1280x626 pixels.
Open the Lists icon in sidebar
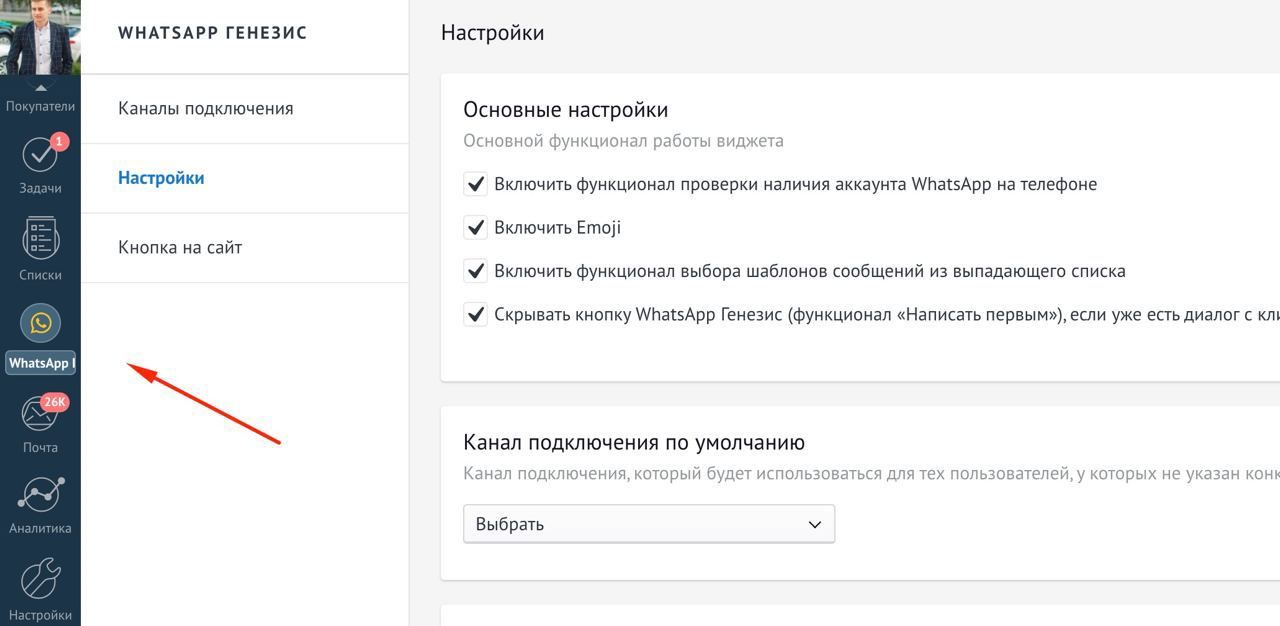[40, 240]
